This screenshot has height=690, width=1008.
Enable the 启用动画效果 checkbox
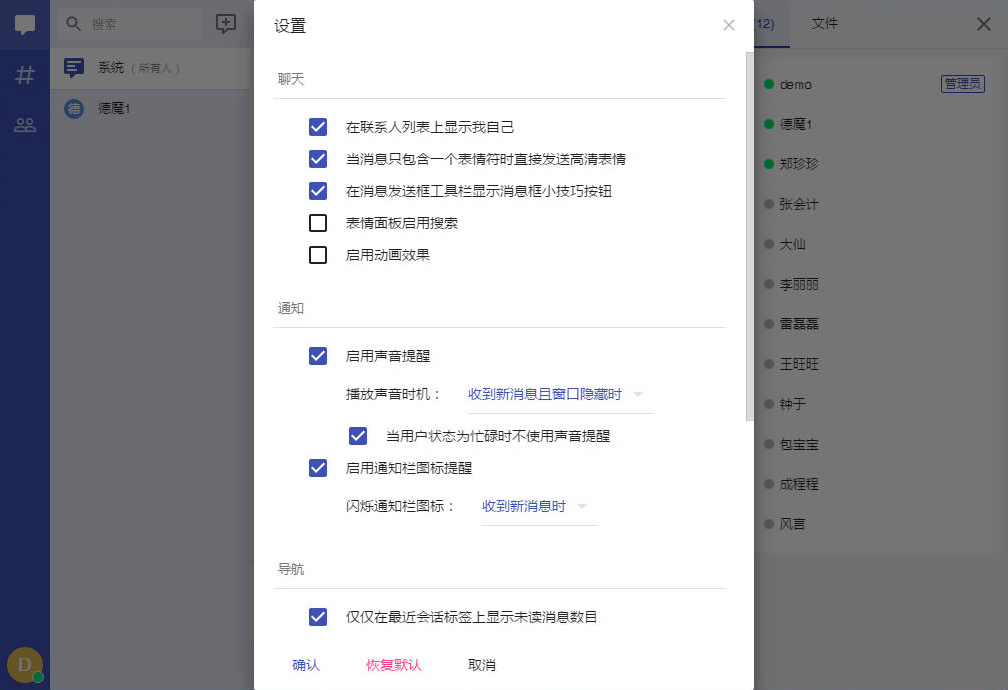pyautogui.click(x=317, y=255)
